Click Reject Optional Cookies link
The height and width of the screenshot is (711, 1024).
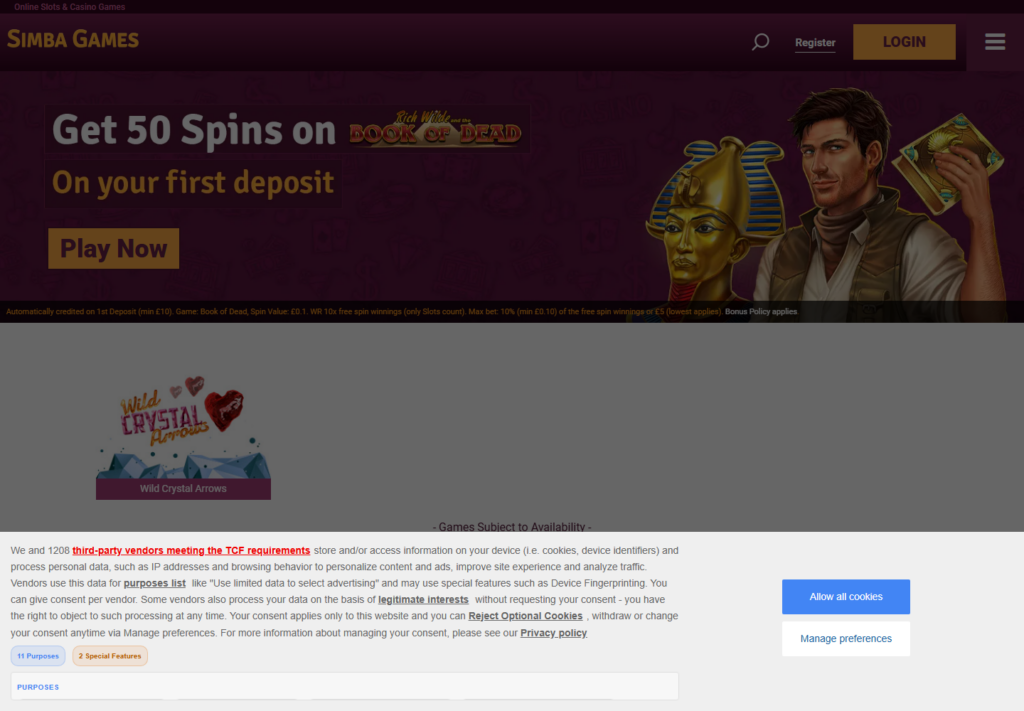coord(525,616)
